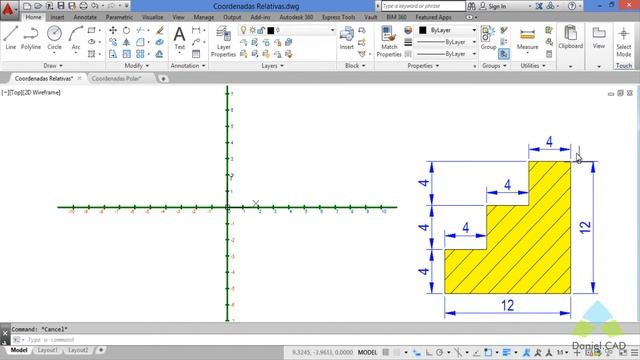The image size is (640, 360).
Task: Toggle Polar tracking in status bar
Action: pyautogui.click(x=440, y=352)
